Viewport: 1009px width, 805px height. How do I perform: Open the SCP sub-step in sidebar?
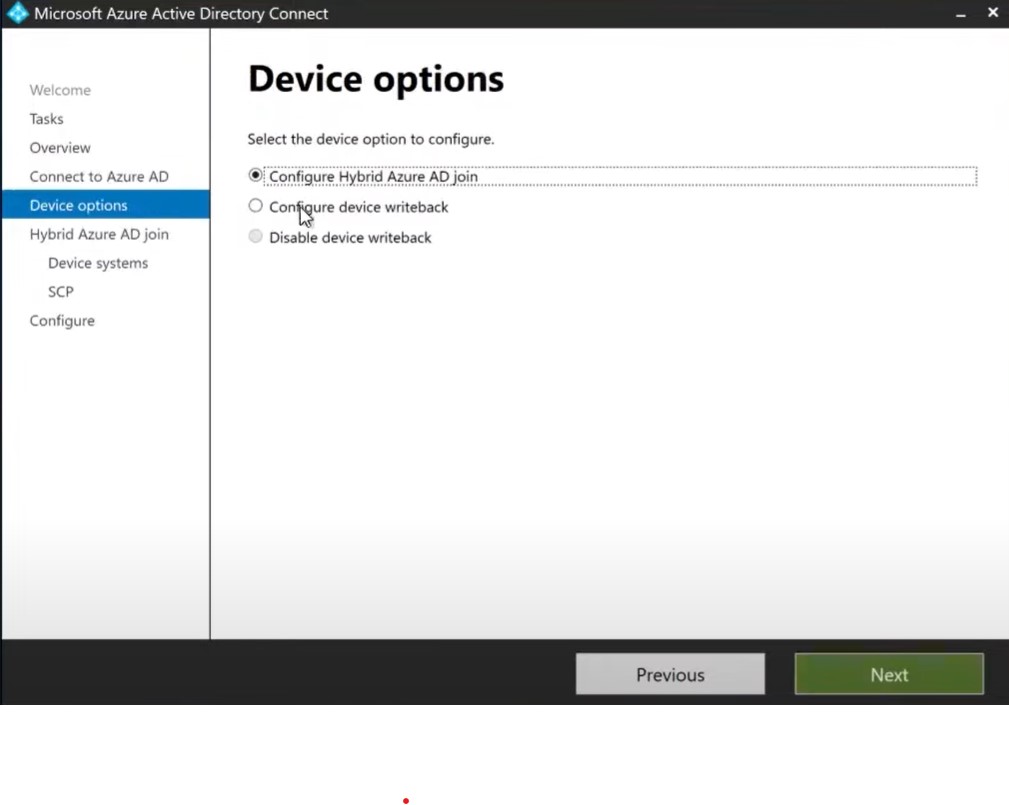tap(60, 292)
